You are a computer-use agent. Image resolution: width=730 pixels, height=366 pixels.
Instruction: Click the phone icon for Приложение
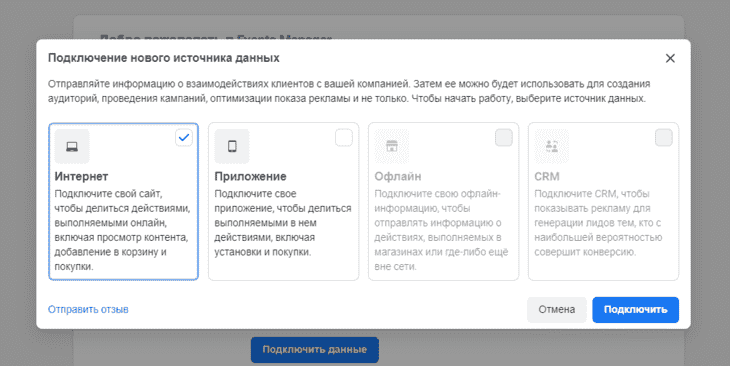click(x=232, y=146)
